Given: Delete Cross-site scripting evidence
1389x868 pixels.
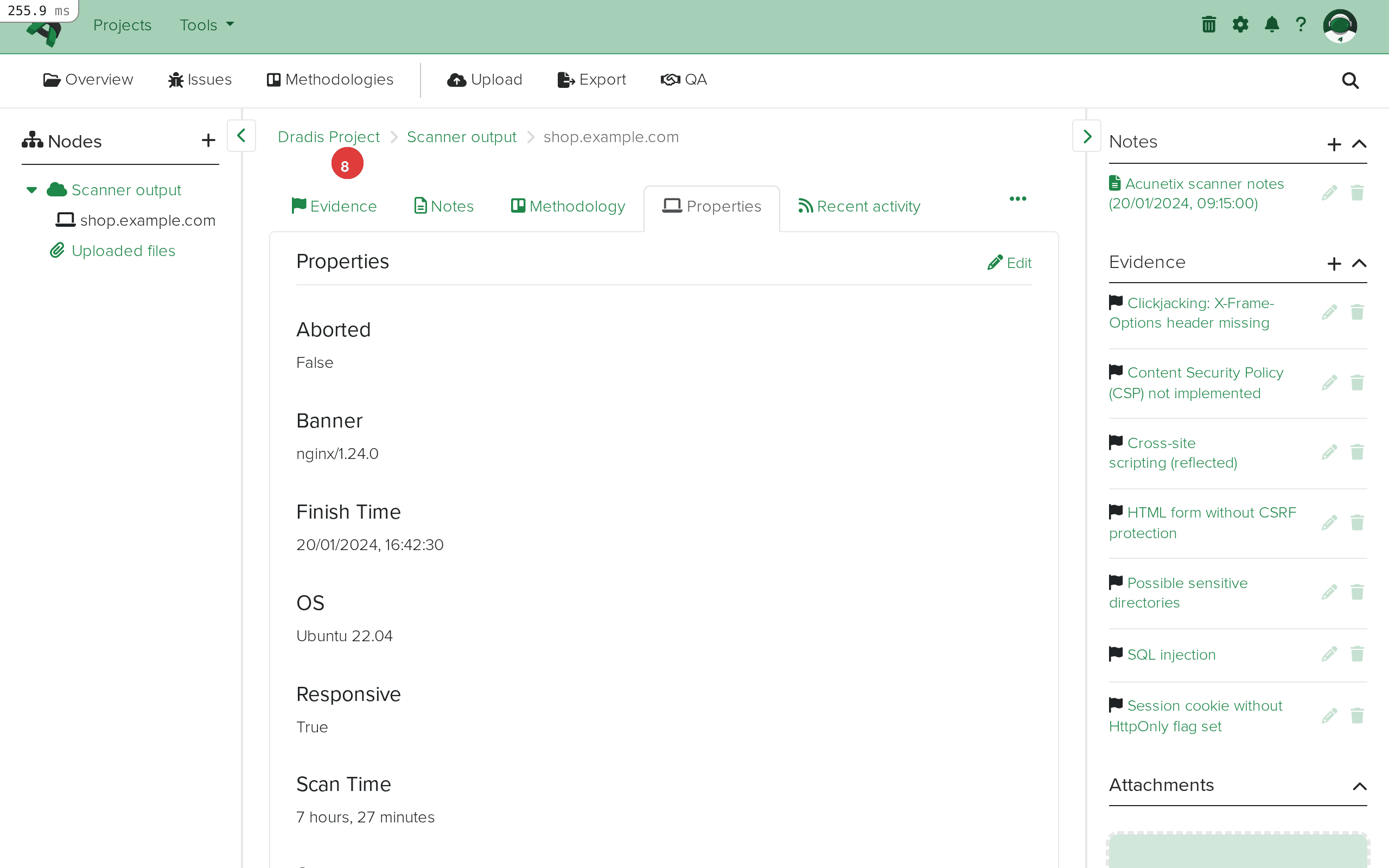Looking at the screenshot, I should pos(1357,452).
